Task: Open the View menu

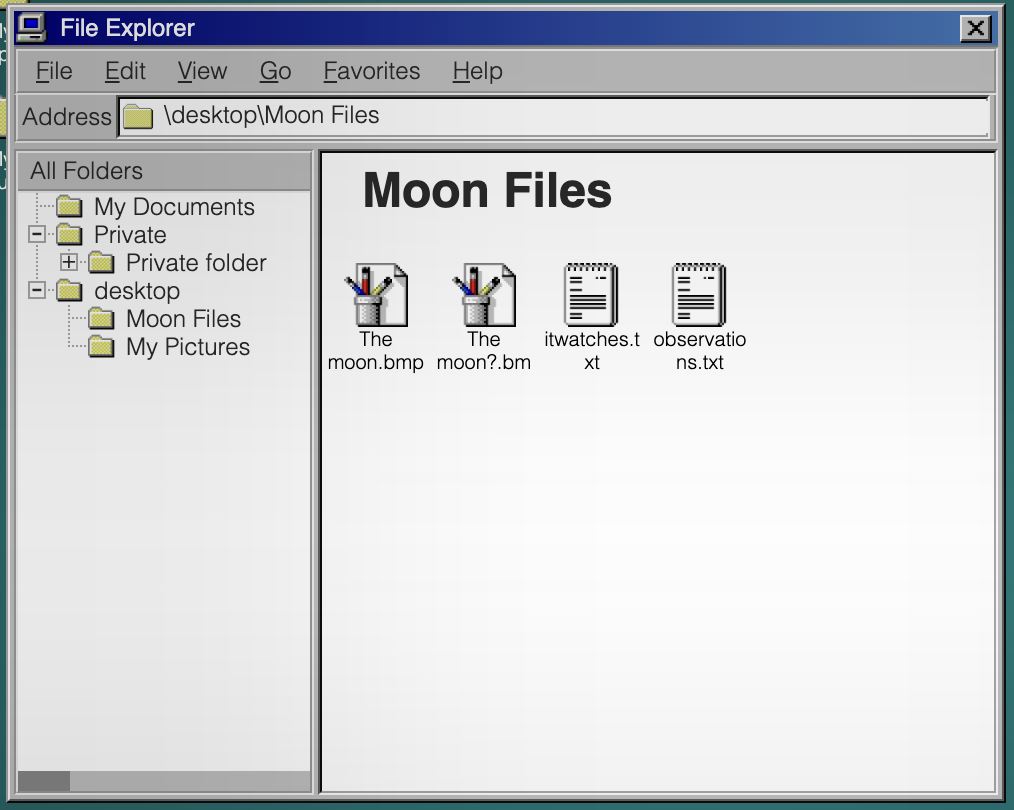Action: 202,71
